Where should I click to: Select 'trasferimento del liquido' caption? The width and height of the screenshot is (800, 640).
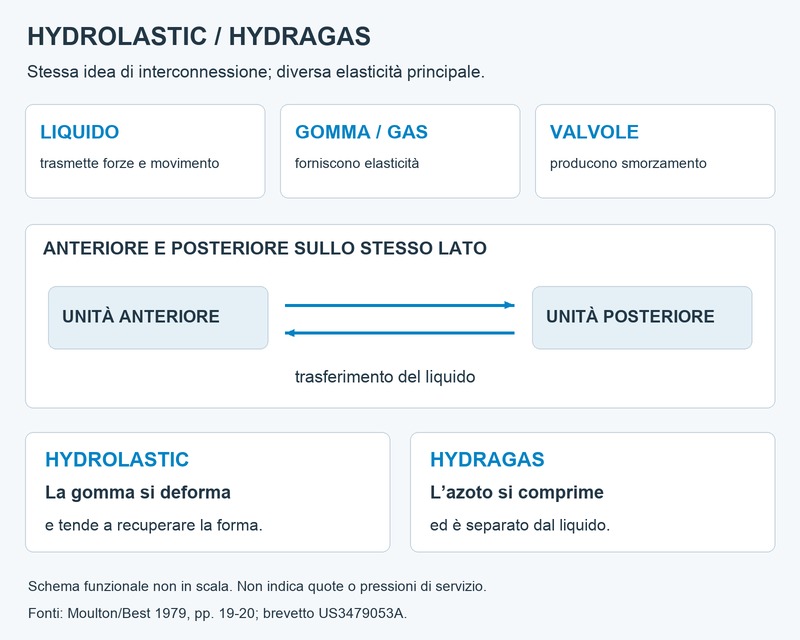(385, 377)
